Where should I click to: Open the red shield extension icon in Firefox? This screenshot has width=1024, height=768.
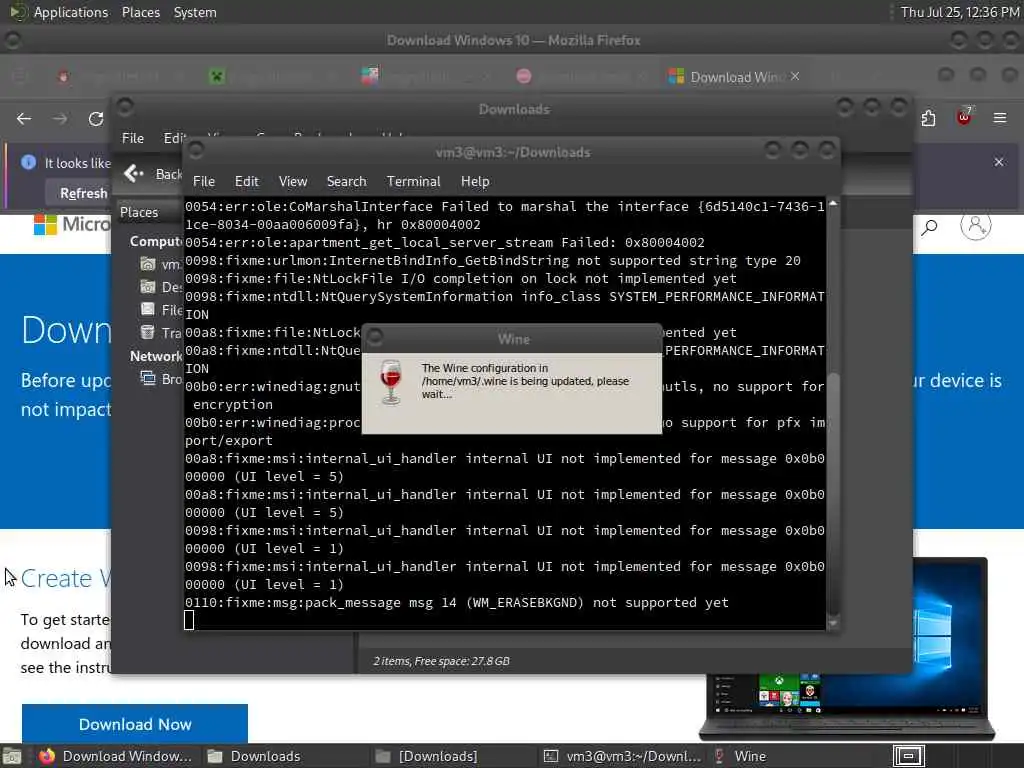tap(964, 117)
